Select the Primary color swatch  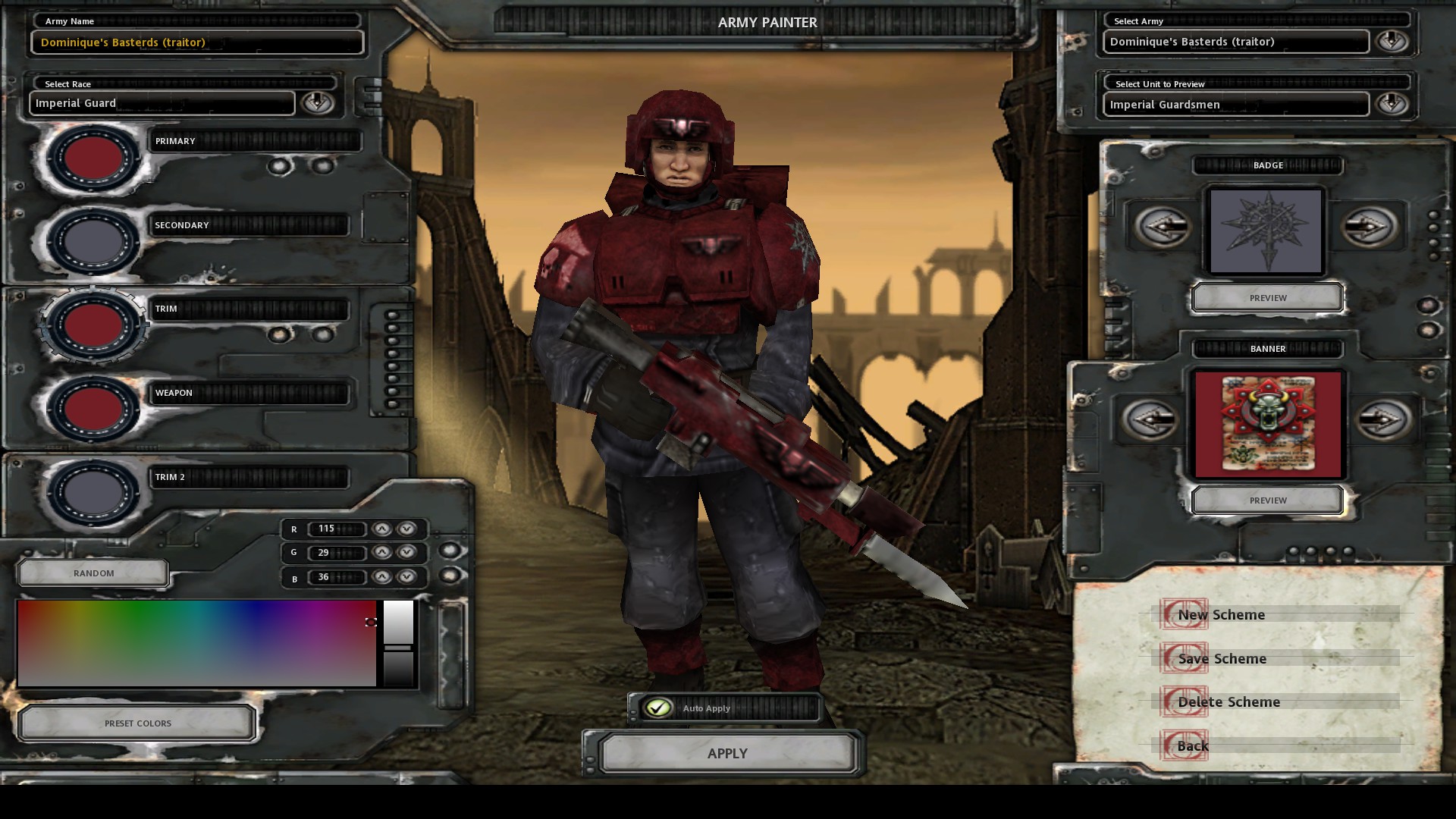93,157
